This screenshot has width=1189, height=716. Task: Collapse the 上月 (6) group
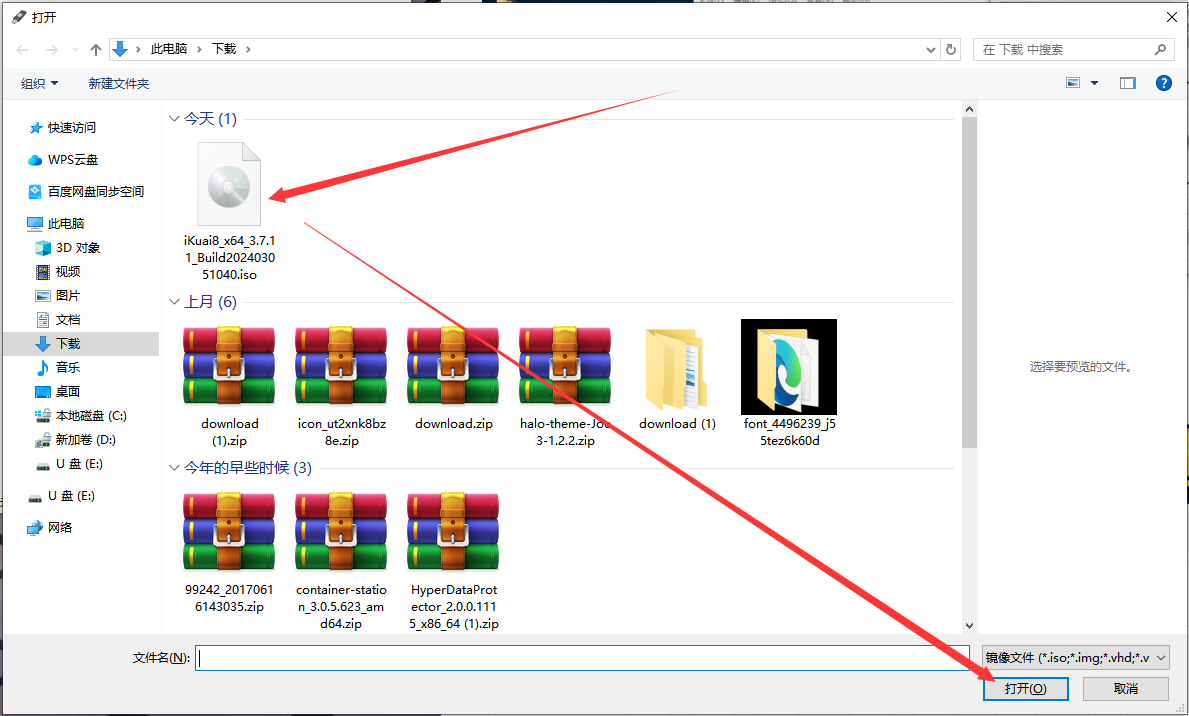click(x=174, y=302)
